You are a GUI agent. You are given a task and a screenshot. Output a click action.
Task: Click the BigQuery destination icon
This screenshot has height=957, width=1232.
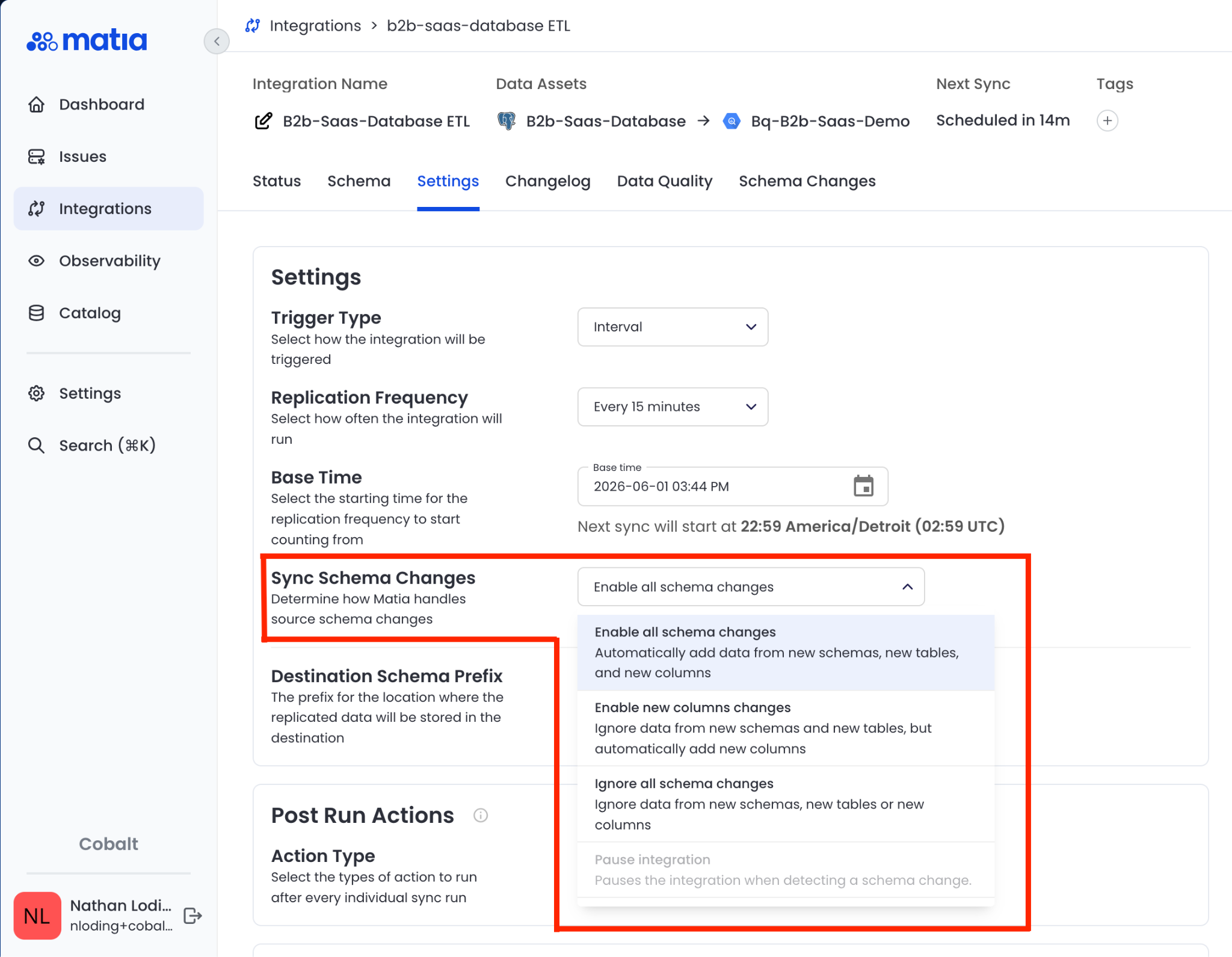(731, 121)
